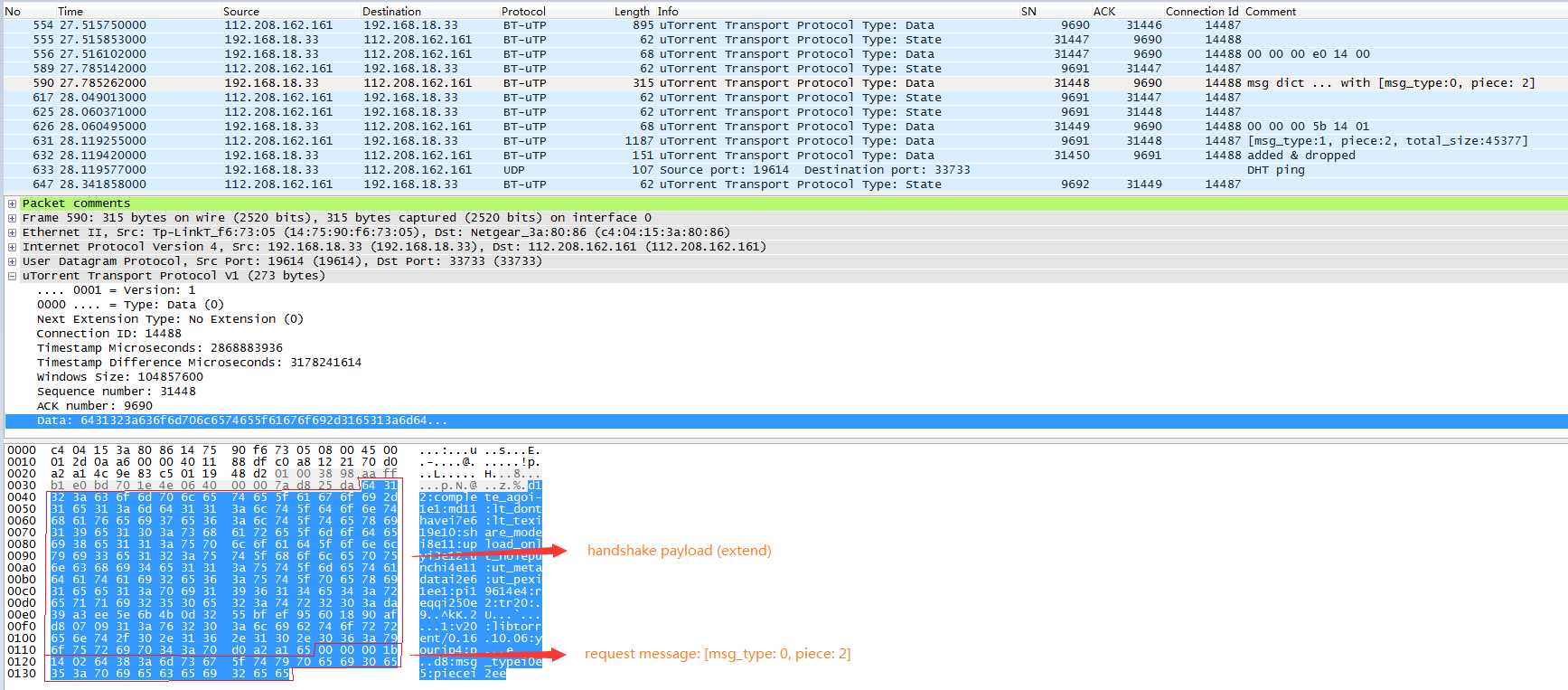Select packet 626 at time 28.060495000

click(786, 127)
